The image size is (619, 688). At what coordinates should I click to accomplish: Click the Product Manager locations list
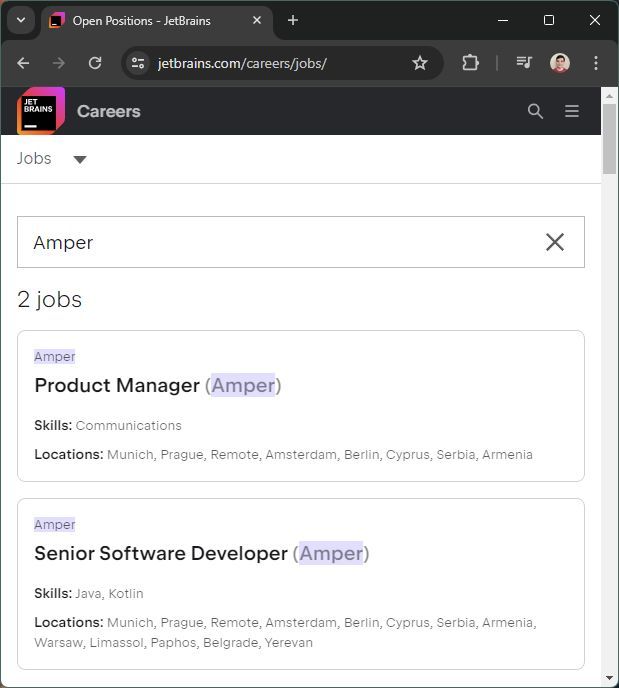320,454
